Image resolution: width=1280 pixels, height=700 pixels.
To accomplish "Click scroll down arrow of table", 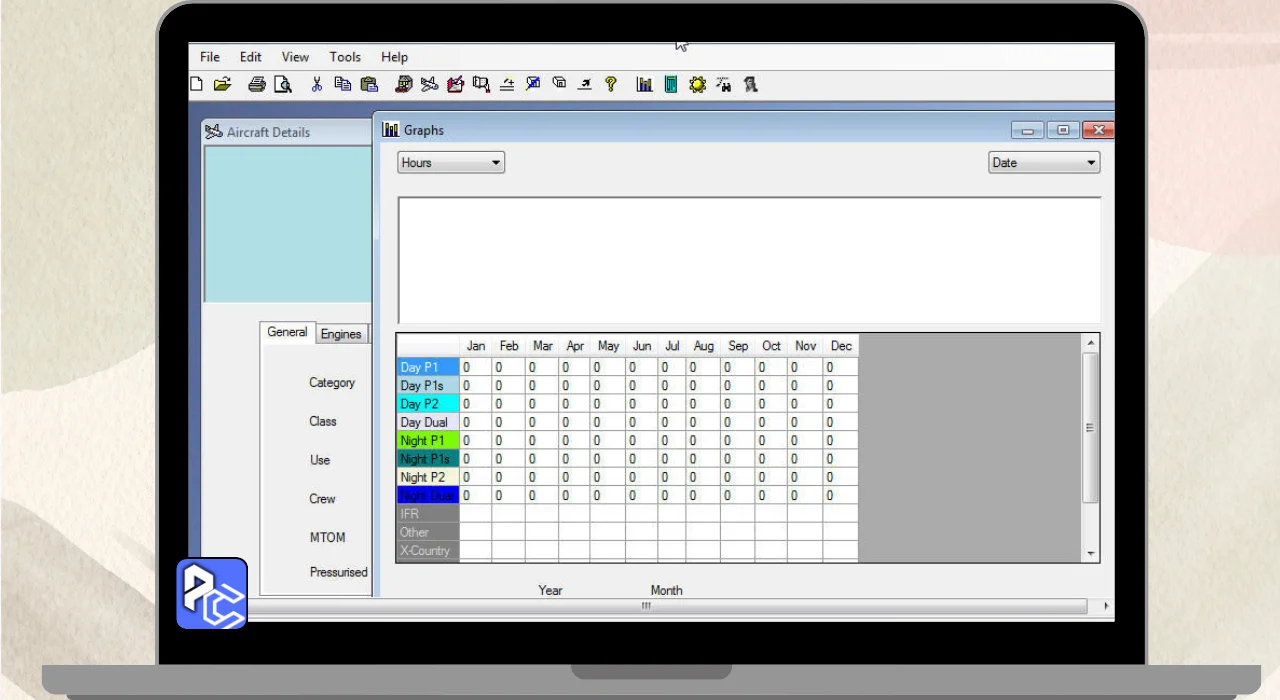I will [1090, 553].
